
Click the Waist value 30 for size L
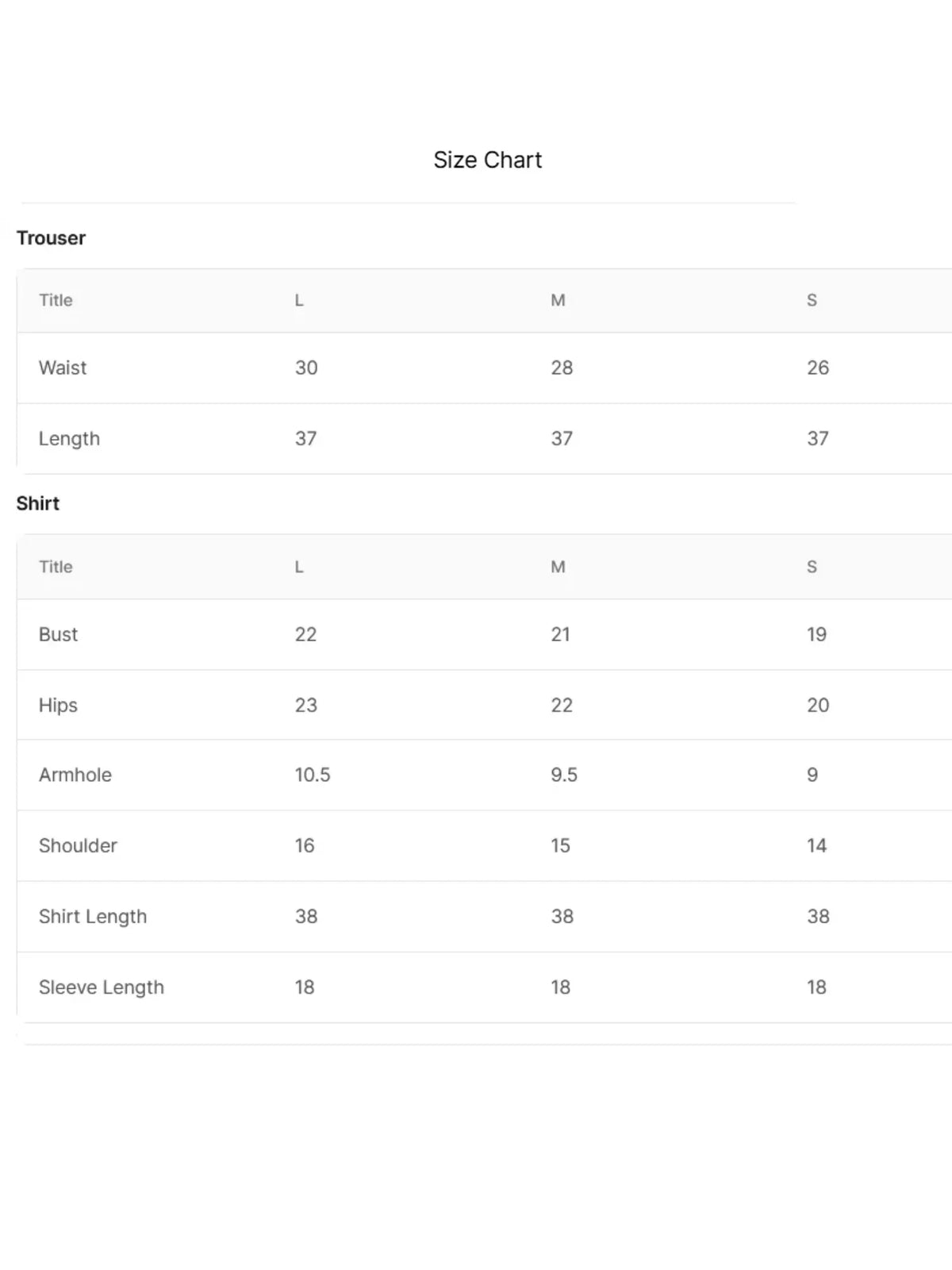point(306,368)
